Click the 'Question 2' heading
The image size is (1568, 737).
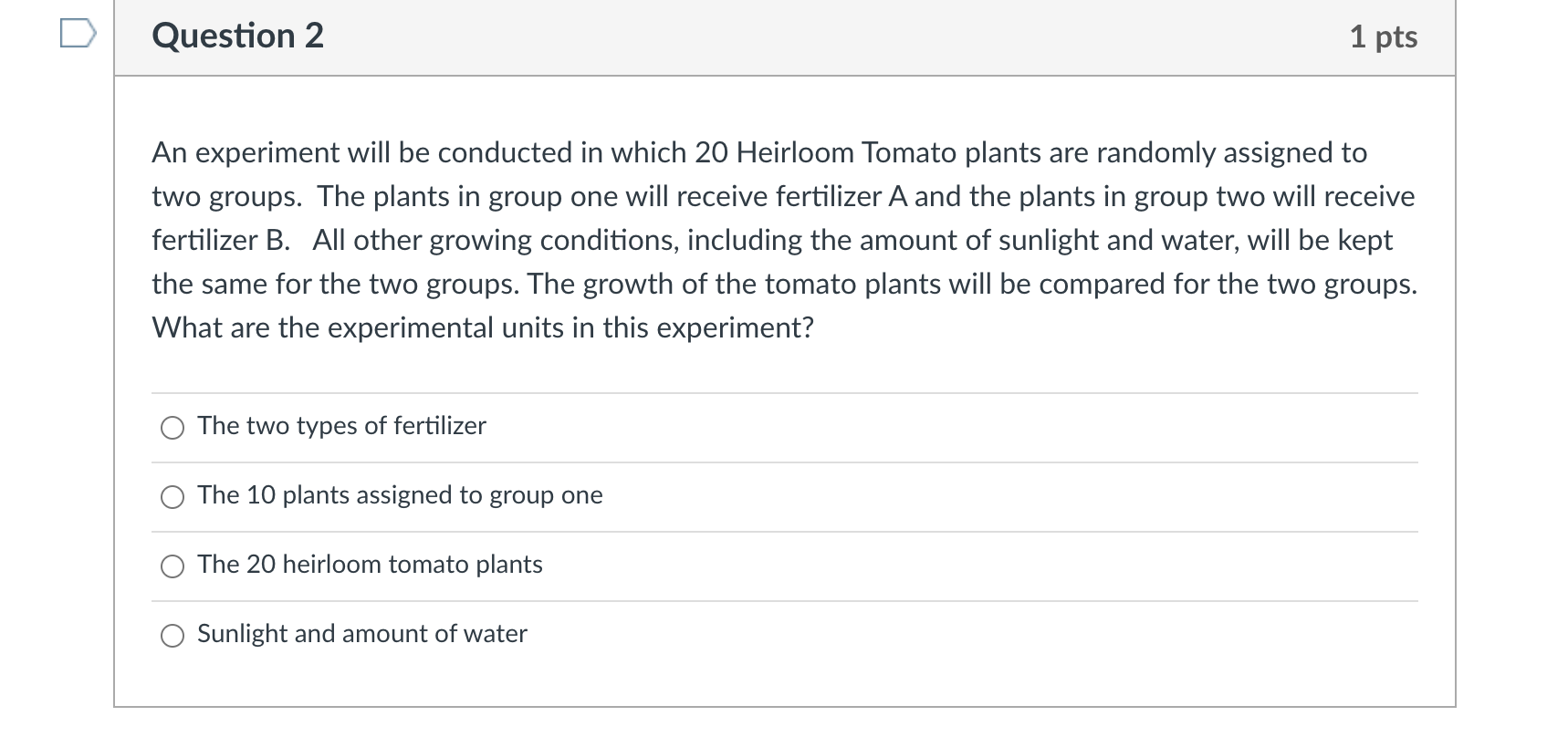click(x=238, y=36)
